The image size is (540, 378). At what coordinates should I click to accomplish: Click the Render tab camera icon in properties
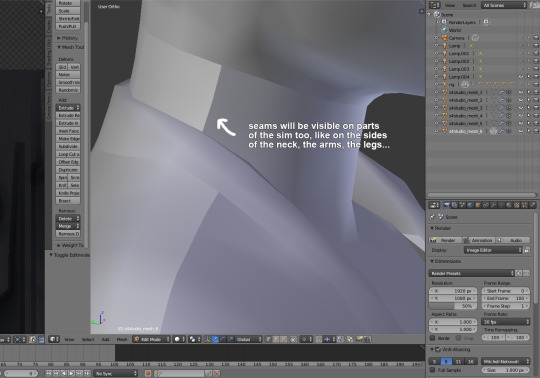(447, 205)
